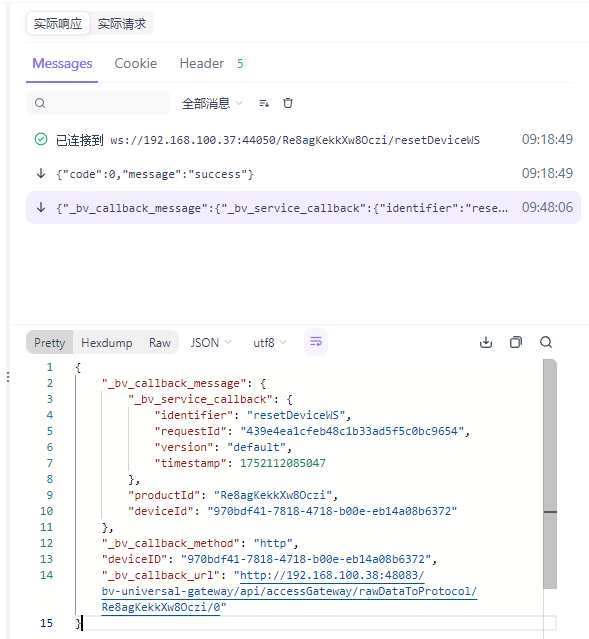Click the "deviceId" value on line 10
The width and height of the screenshot is (589, 639).
point(332,511)
